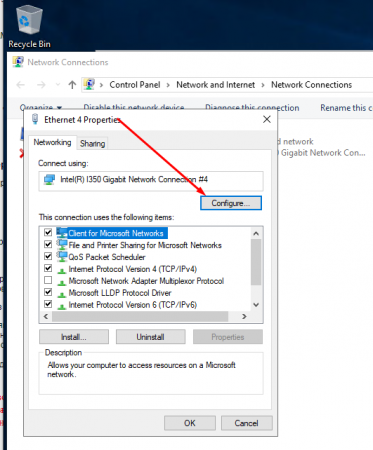This screenshot has width=373, height=450.
Task: Click the horizontal scroll left arrow
Action: click(x=46, y=316)
